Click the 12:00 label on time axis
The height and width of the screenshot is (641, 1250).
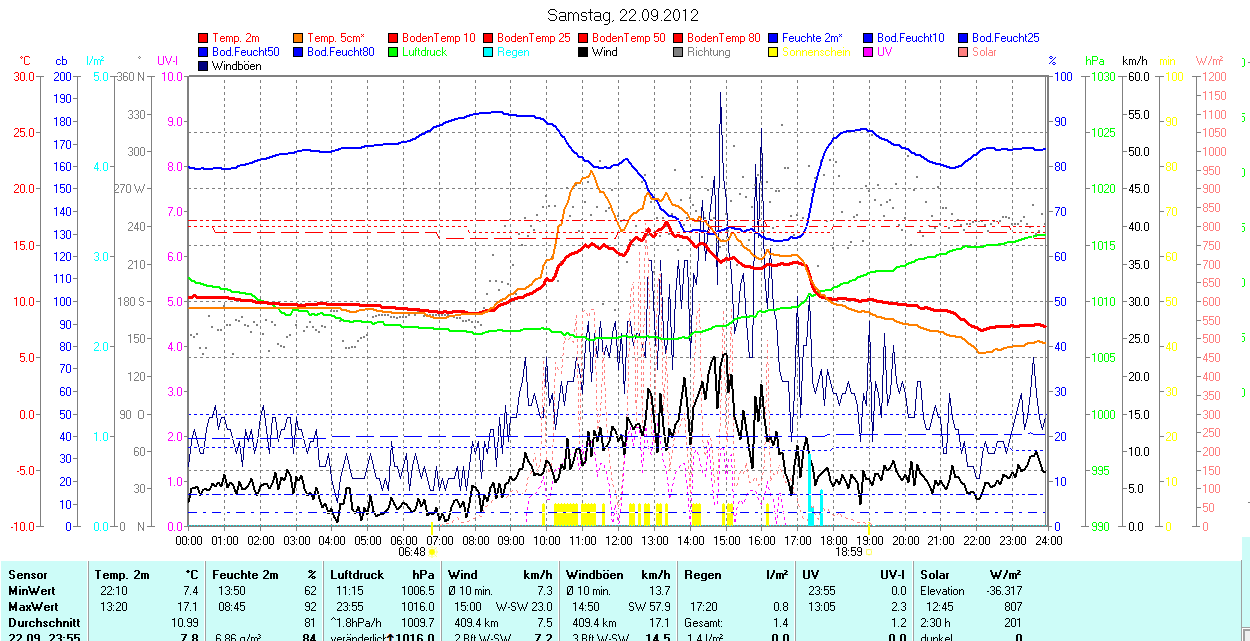point(619,540)
